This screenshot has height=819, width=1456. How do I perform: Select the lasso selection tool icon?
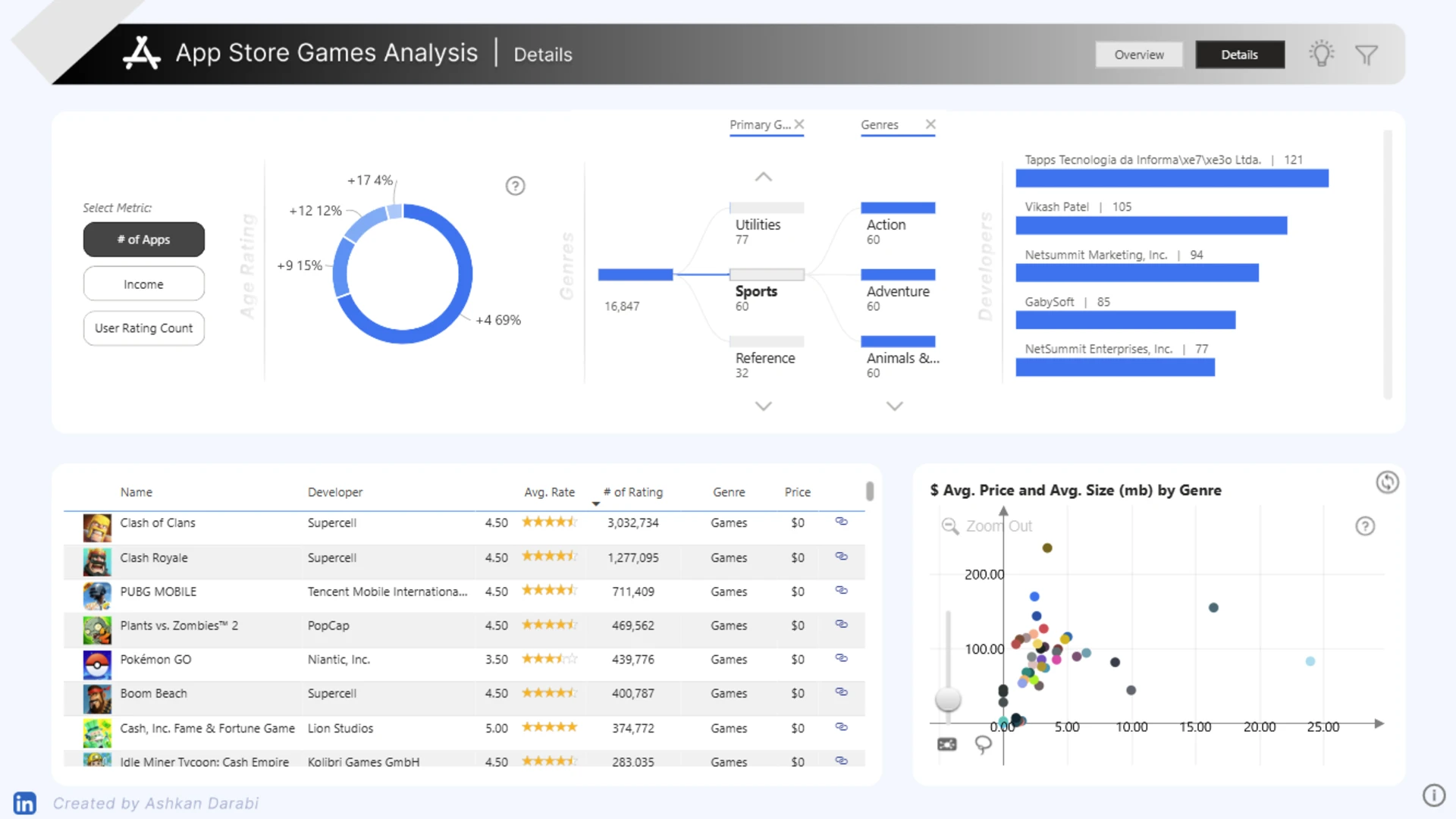(x=983, y=745)
